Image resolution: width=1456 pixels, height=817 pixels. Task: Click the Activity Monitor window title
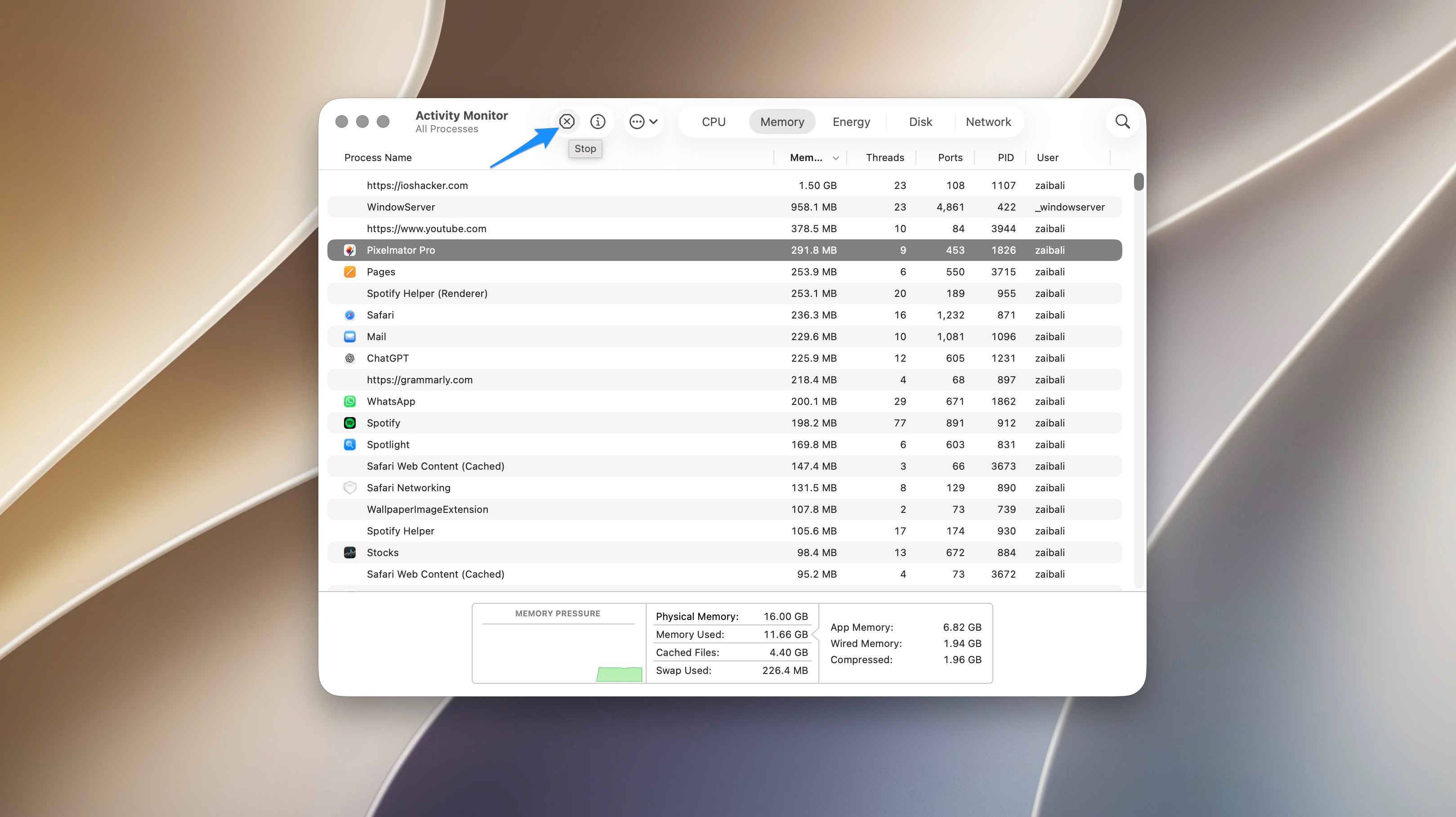click(461, 115)
